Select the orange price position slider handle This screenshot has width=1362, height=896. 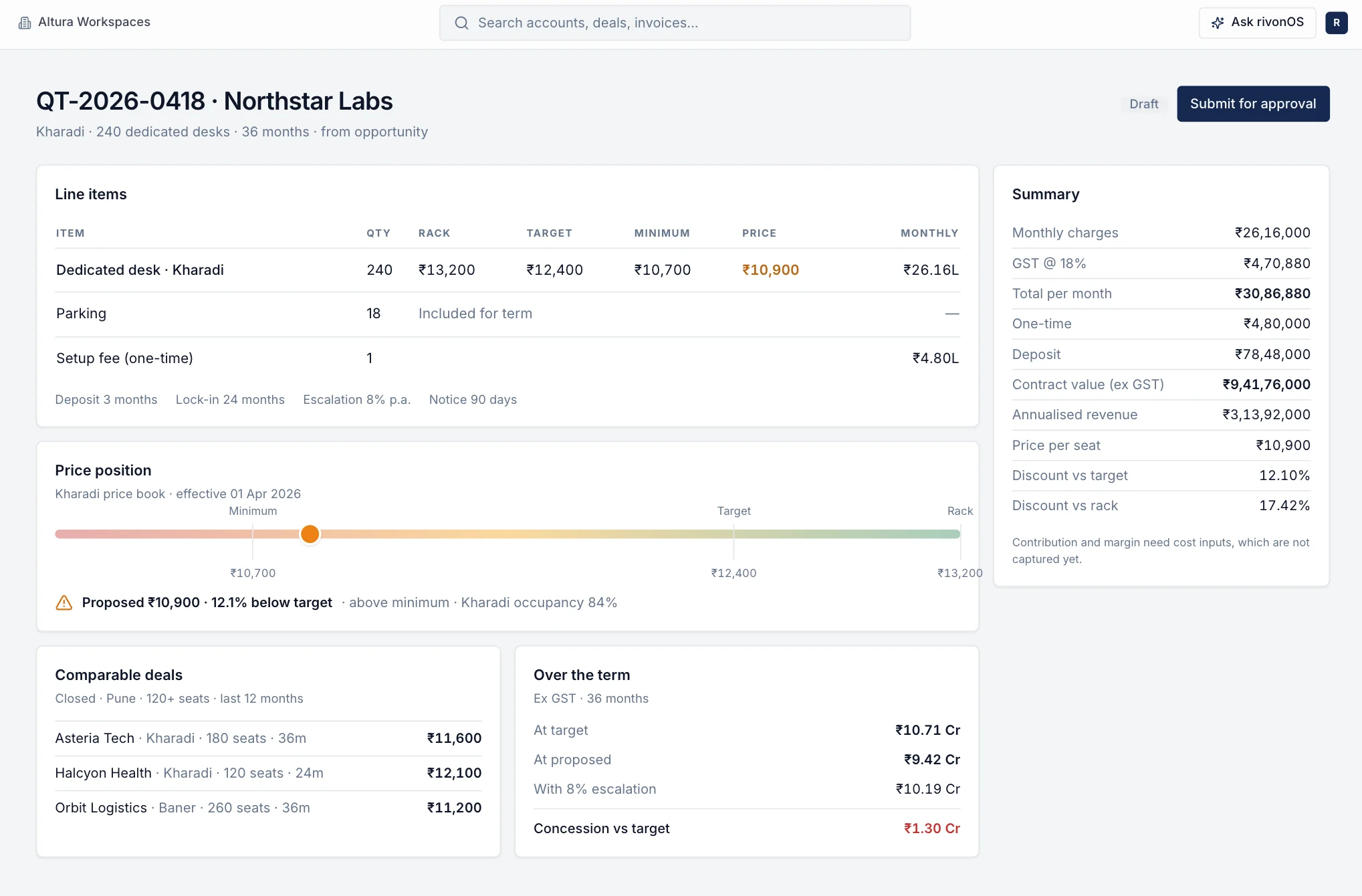310,534
